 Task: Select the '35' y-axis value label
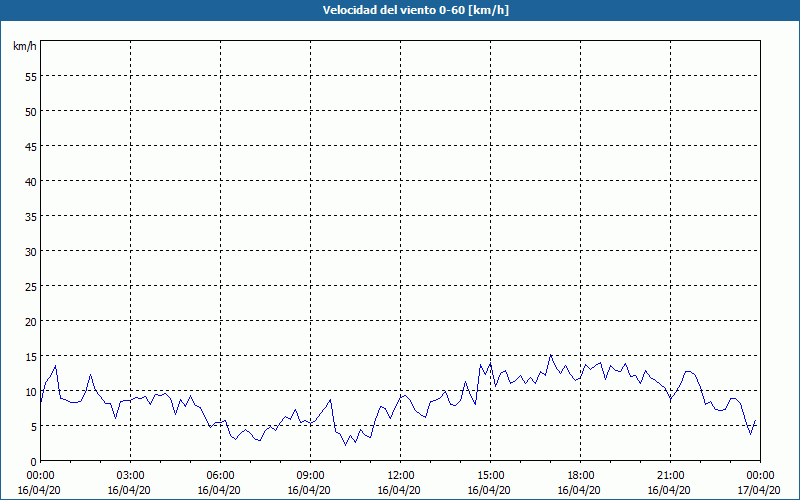pyautogui.click(x=31, y=217)
